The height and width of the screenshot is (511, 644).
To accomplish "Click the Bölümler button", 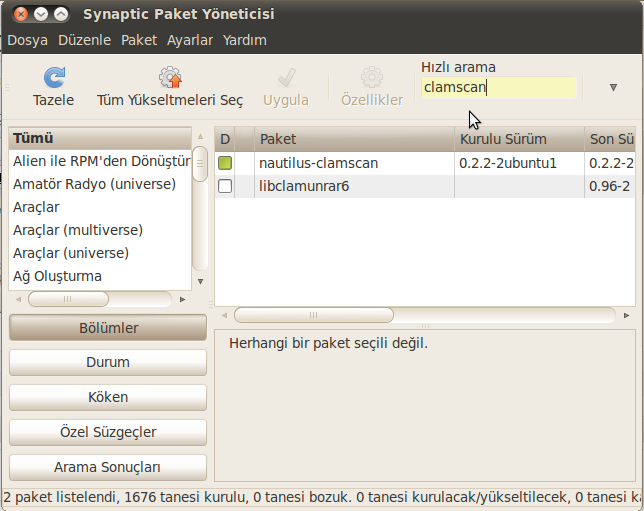I will click(108, 328).
